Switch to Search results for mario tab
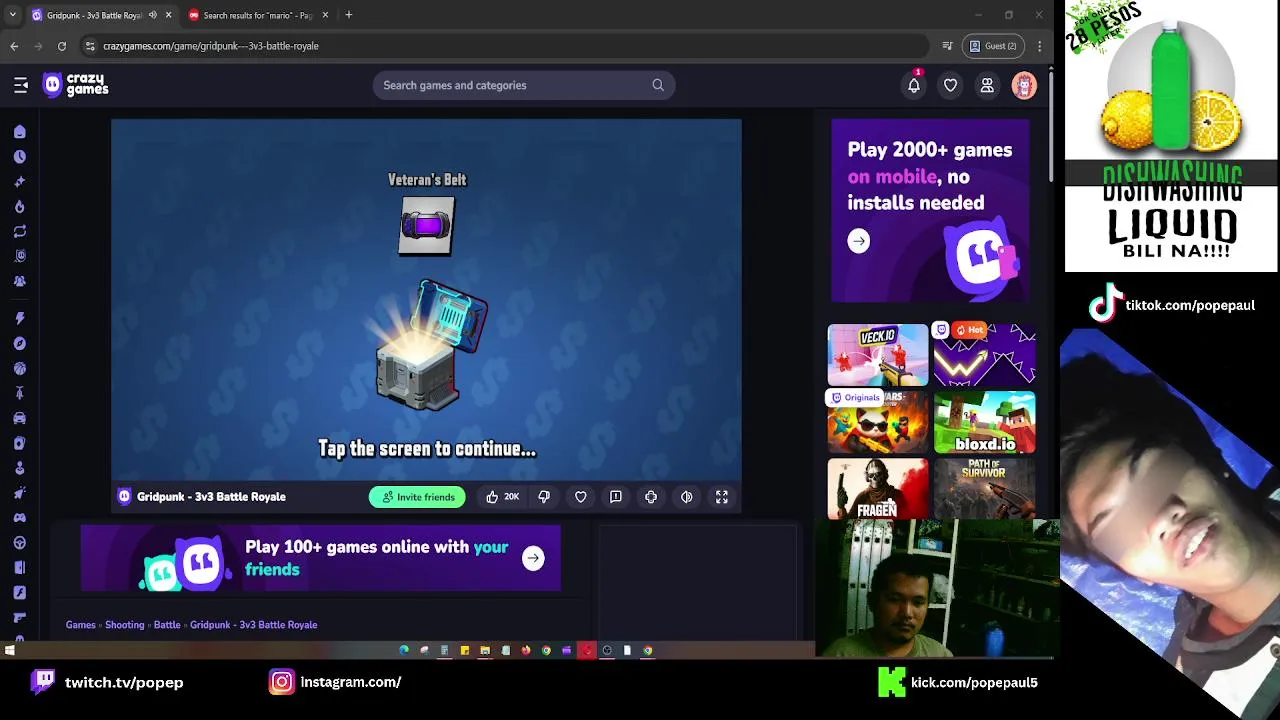This screenshot has height=720, width=1280. click(258, 15)
